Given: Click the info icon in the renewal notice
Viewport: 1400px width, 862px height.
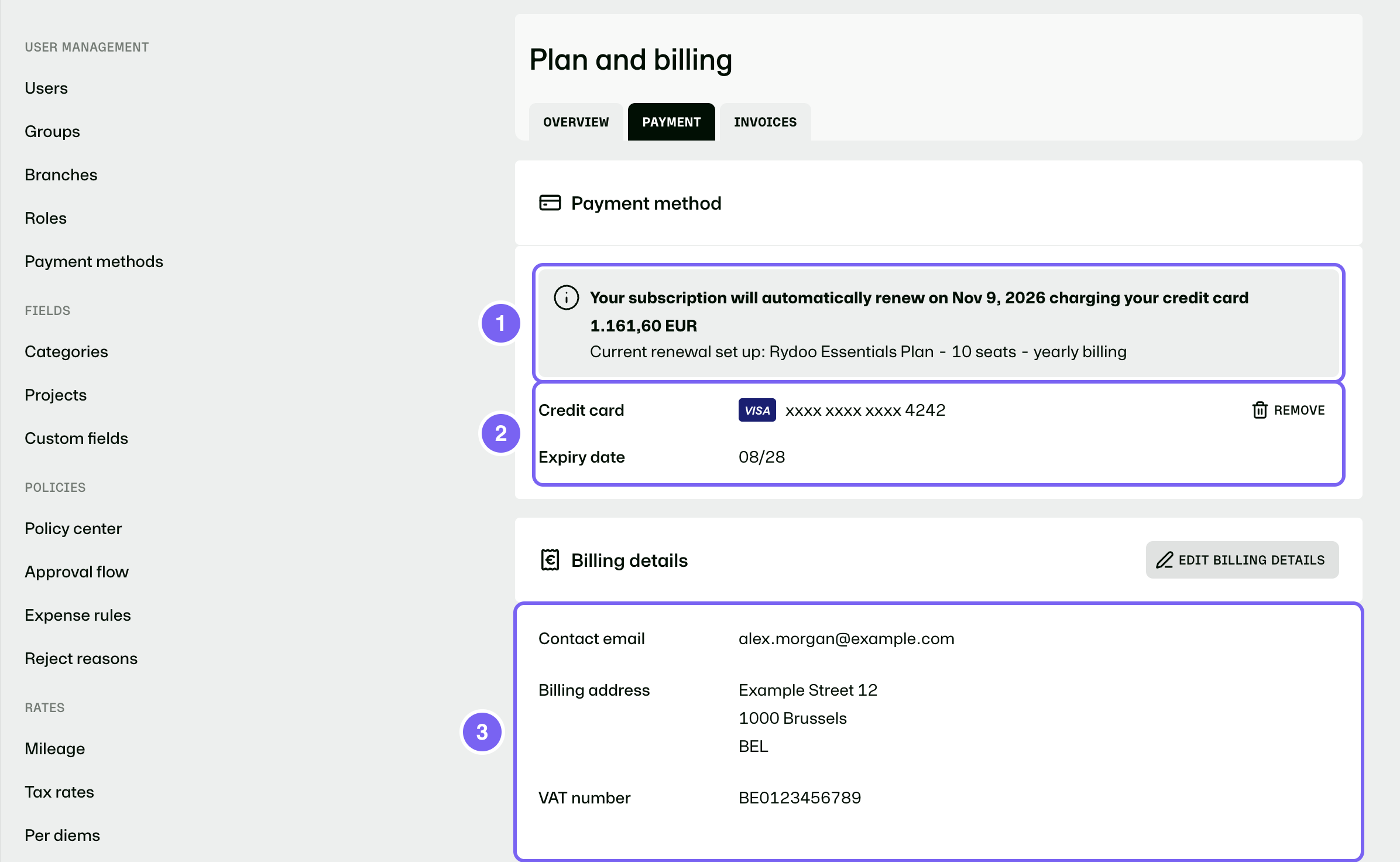Looking at the screenshot, I should tap(566, 297).
